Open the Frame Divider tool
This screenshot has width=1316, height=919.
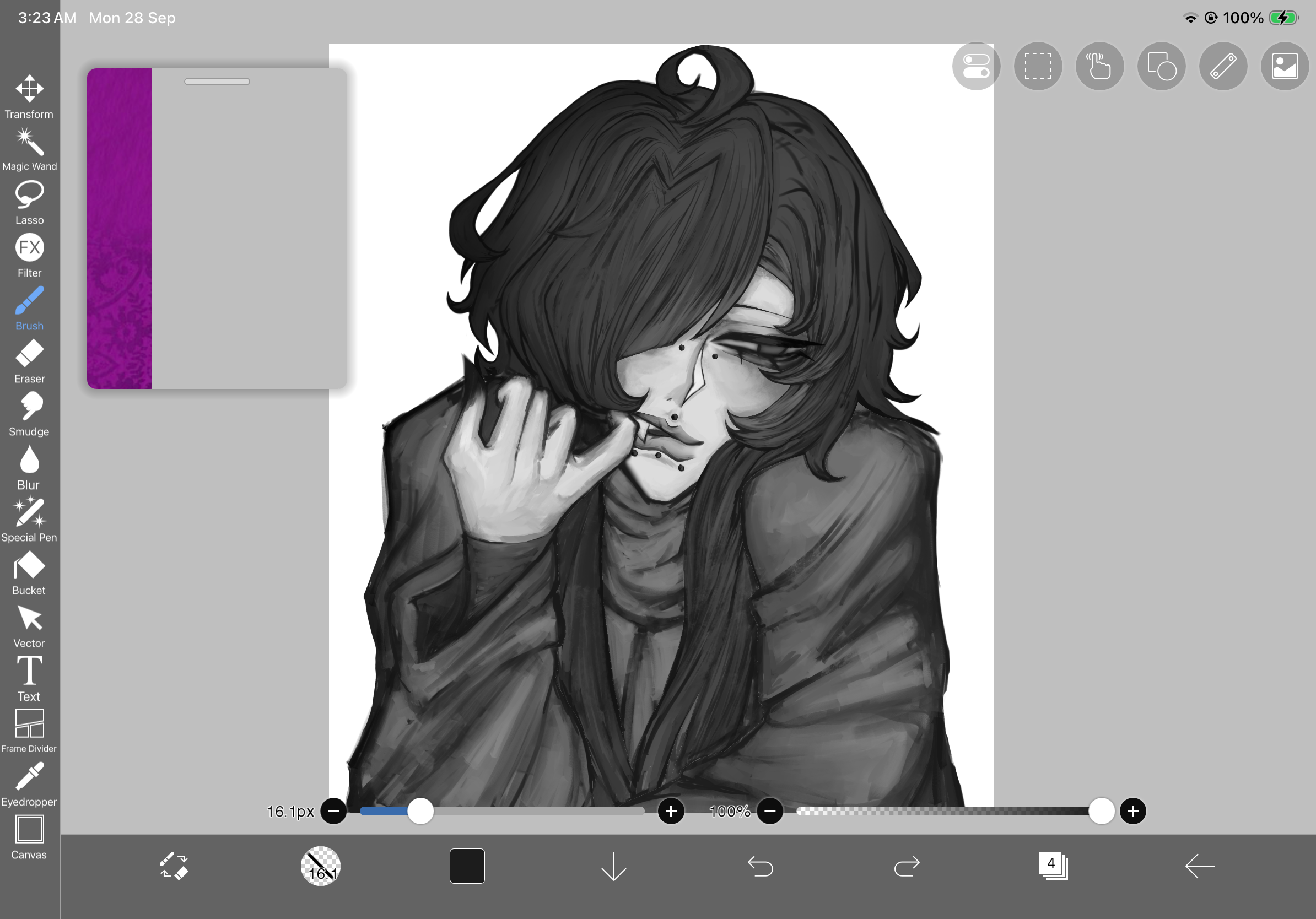(29, 732)
